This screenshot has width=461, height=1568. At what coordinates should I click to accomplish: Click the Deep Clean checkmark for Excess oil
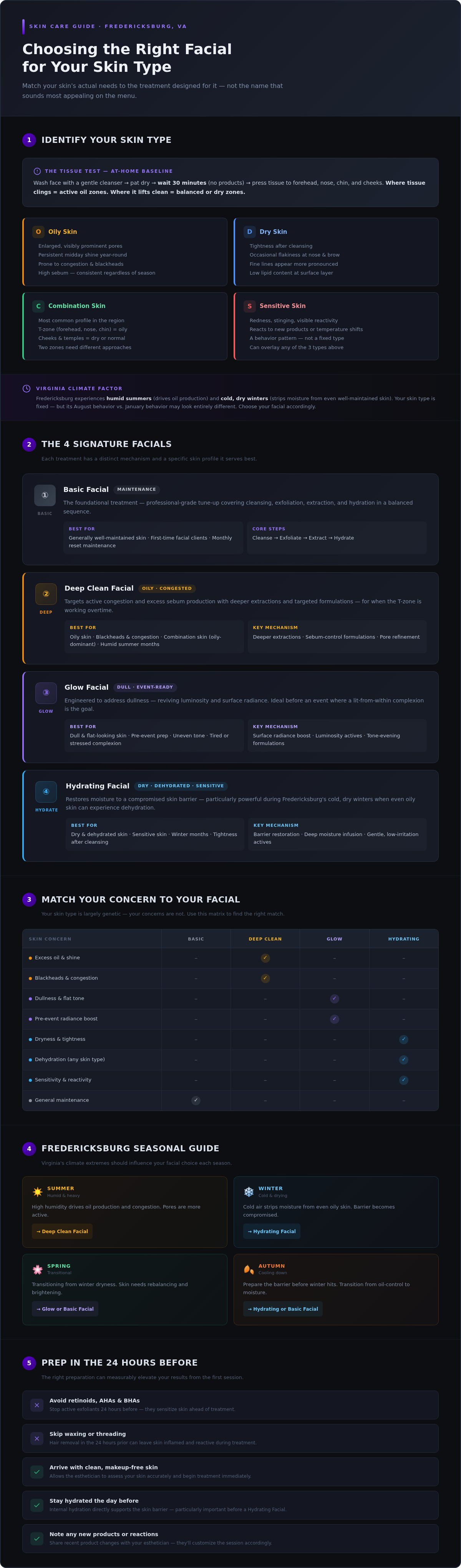pos(265,958)
